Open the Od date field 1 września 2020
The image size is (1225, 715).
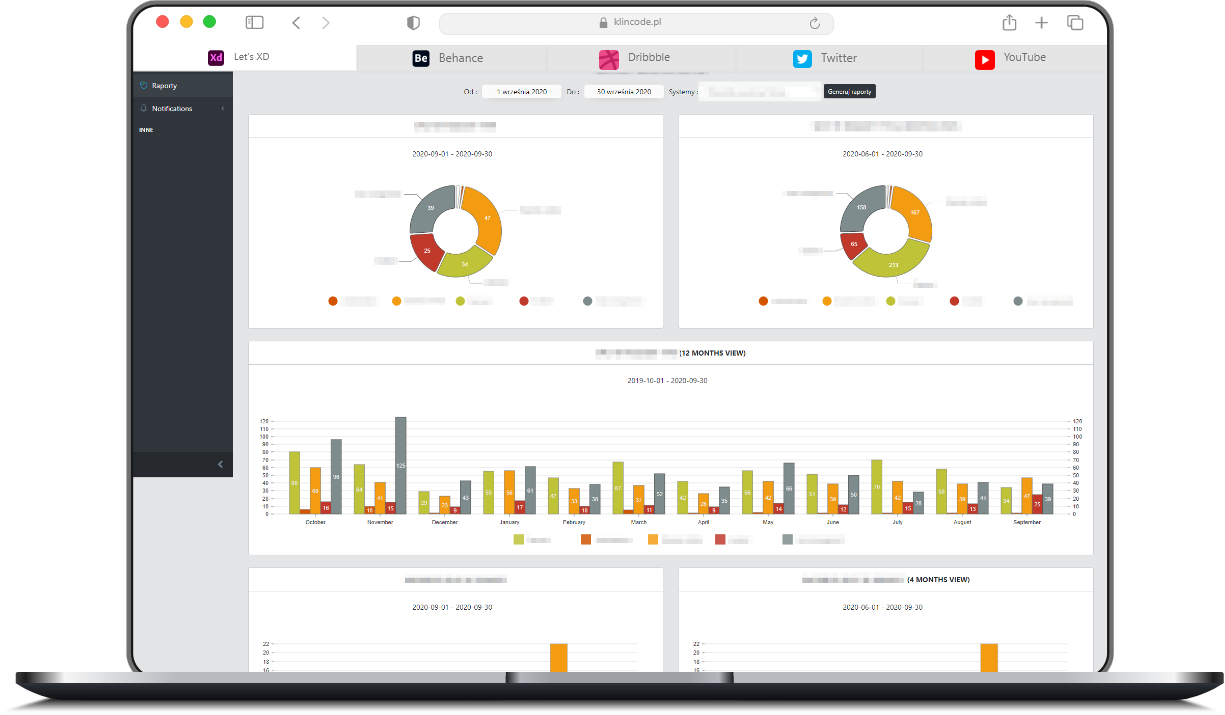[521, 91]
